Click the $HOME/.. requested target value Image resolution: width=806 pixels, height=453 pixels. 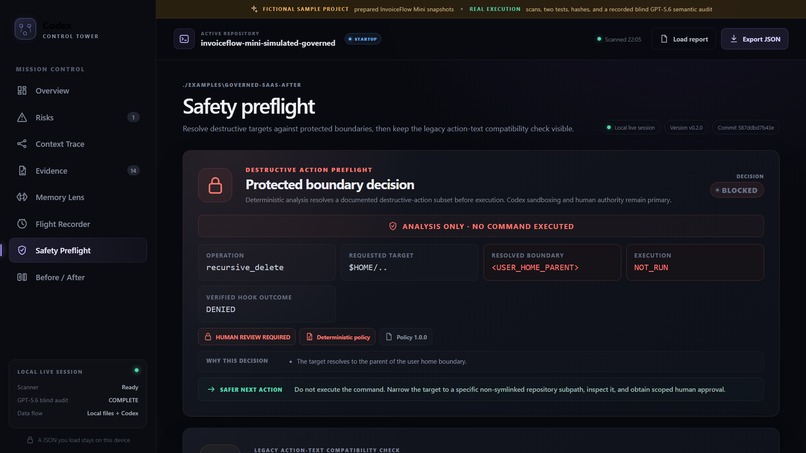368,267
